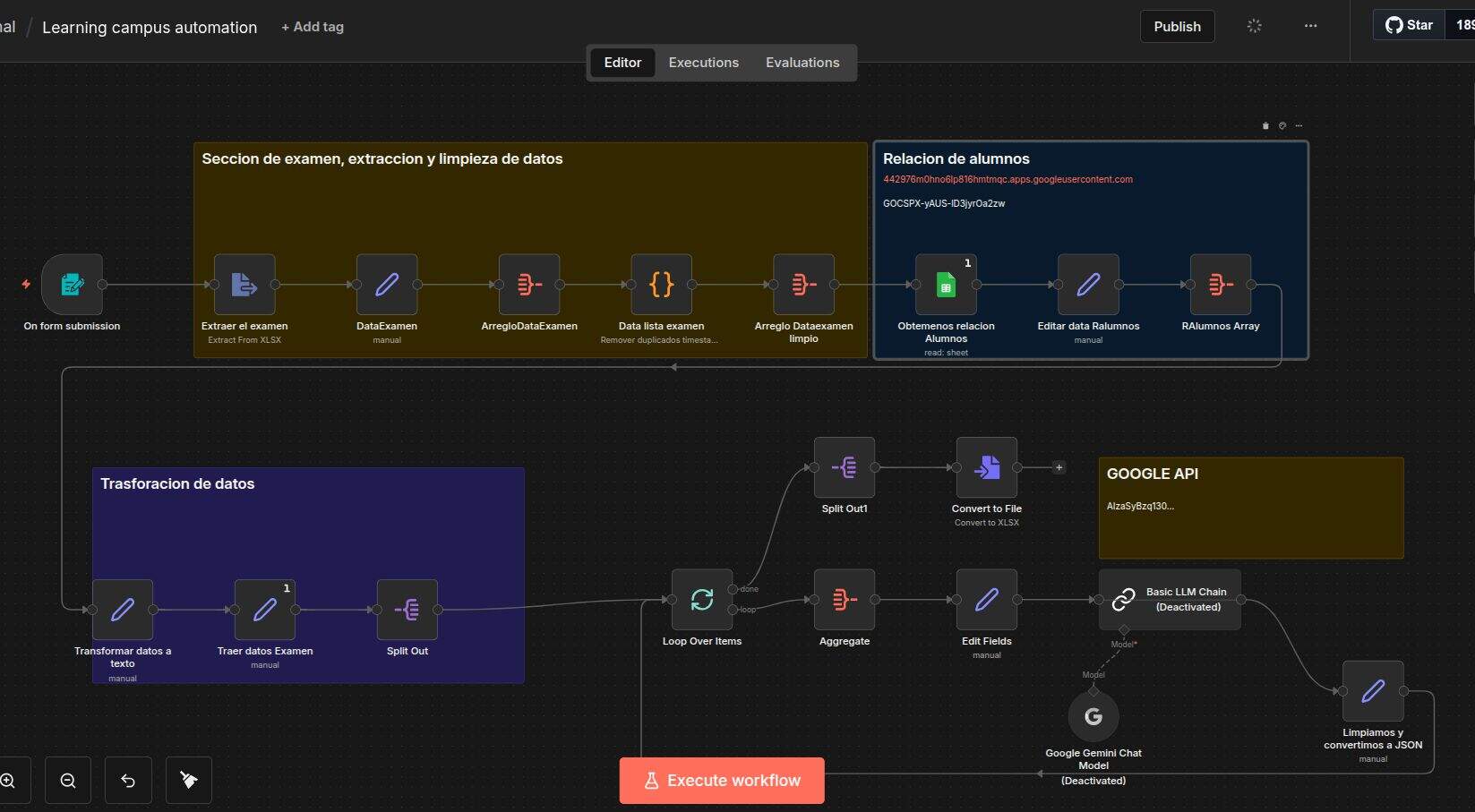Add node after Convert to File

(1059, 467)
